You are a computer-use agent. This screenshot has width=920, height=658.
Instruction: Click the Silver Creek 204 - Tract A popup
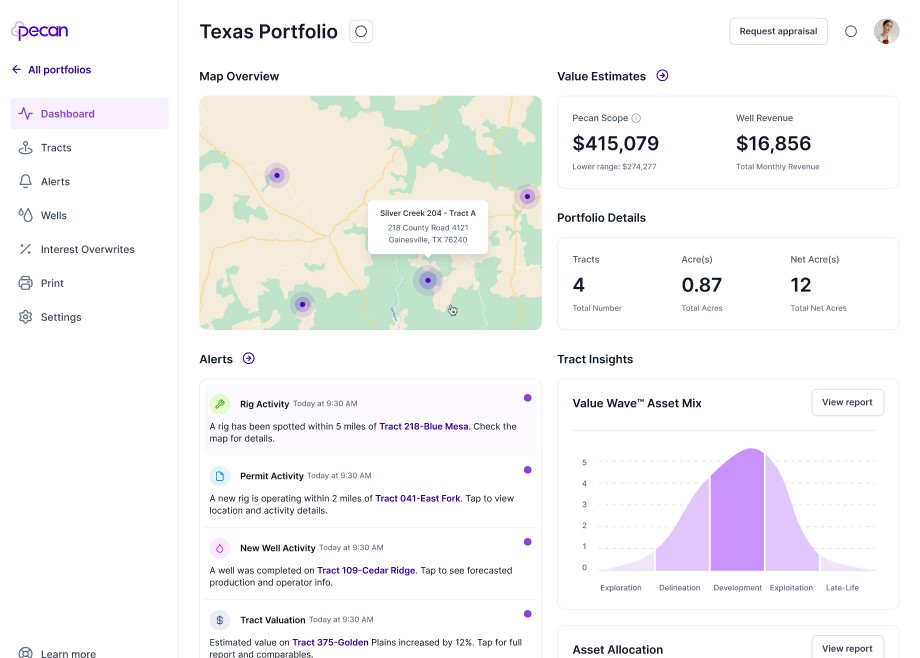(428, 227)
